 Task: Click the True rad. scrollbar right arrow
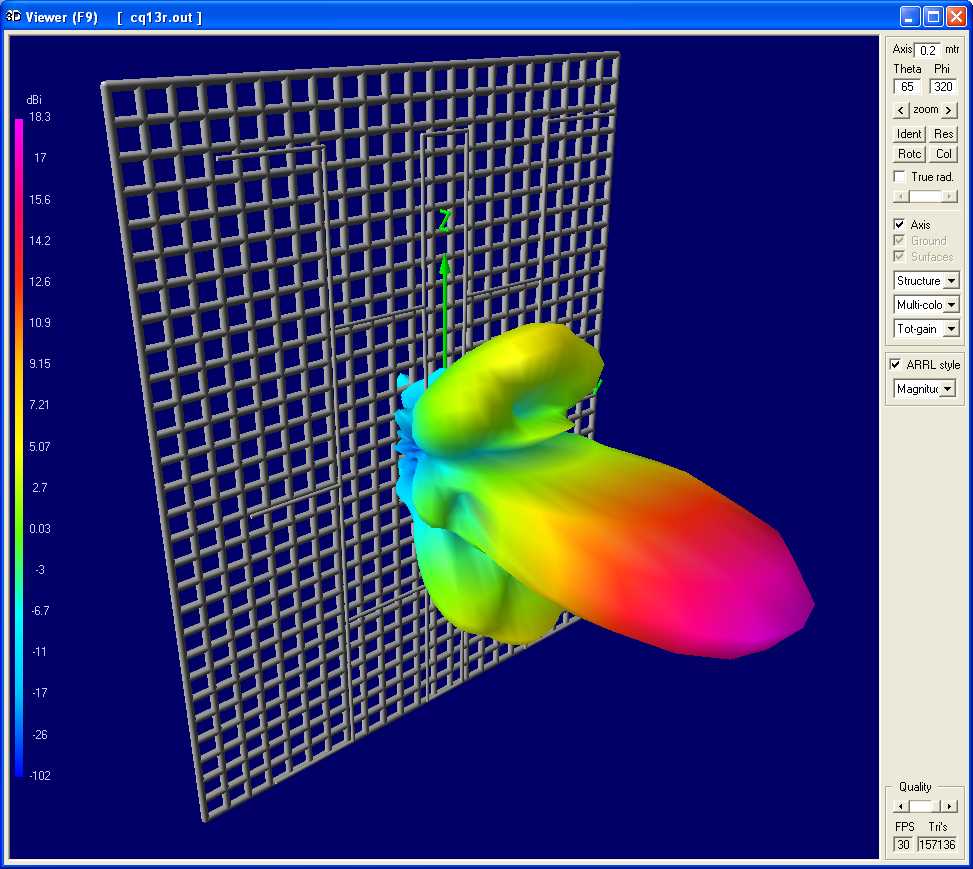(x=951, y=197)
